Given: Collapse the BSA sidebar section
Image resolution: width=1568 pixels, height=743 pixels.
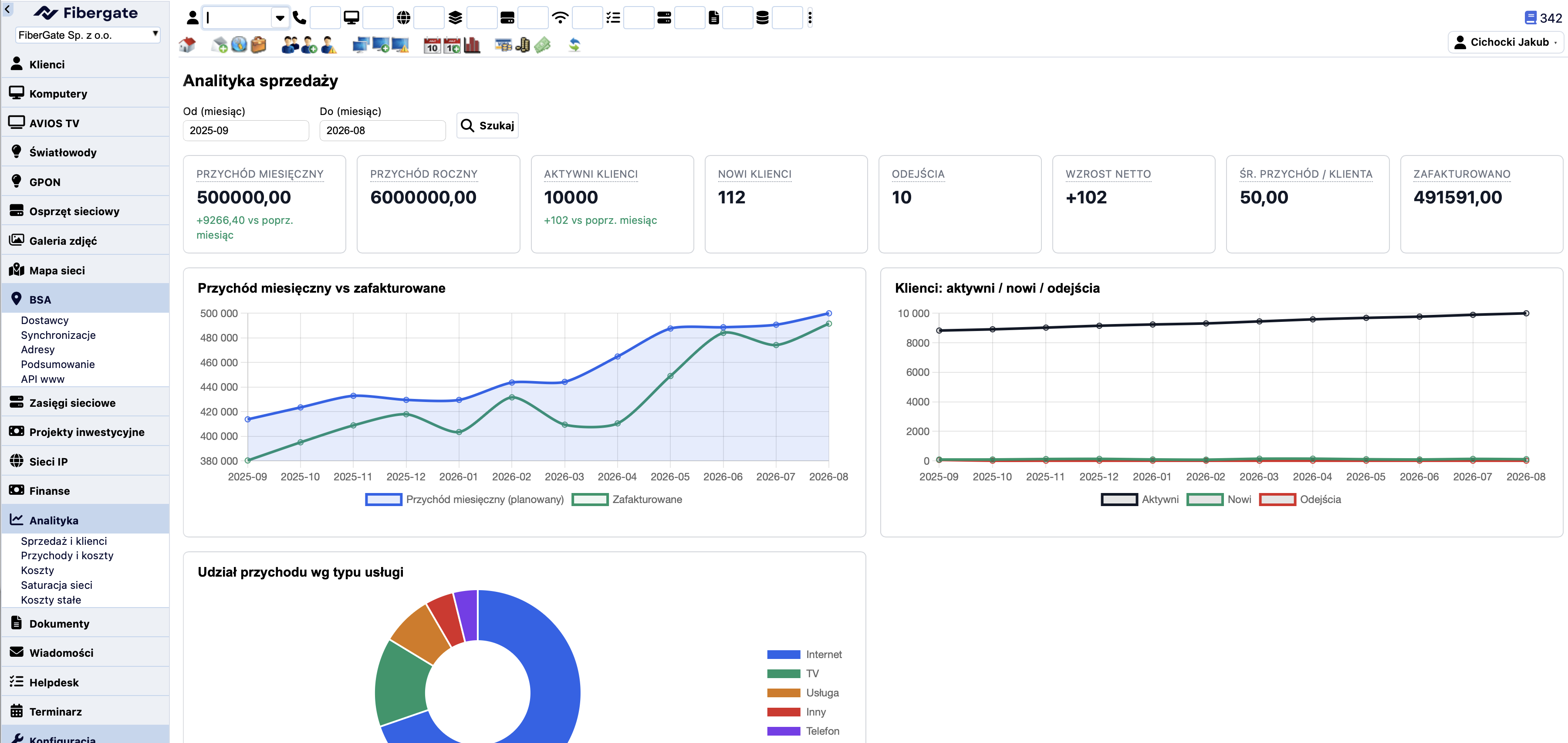Looking at the screenshot, I should 85,299.
